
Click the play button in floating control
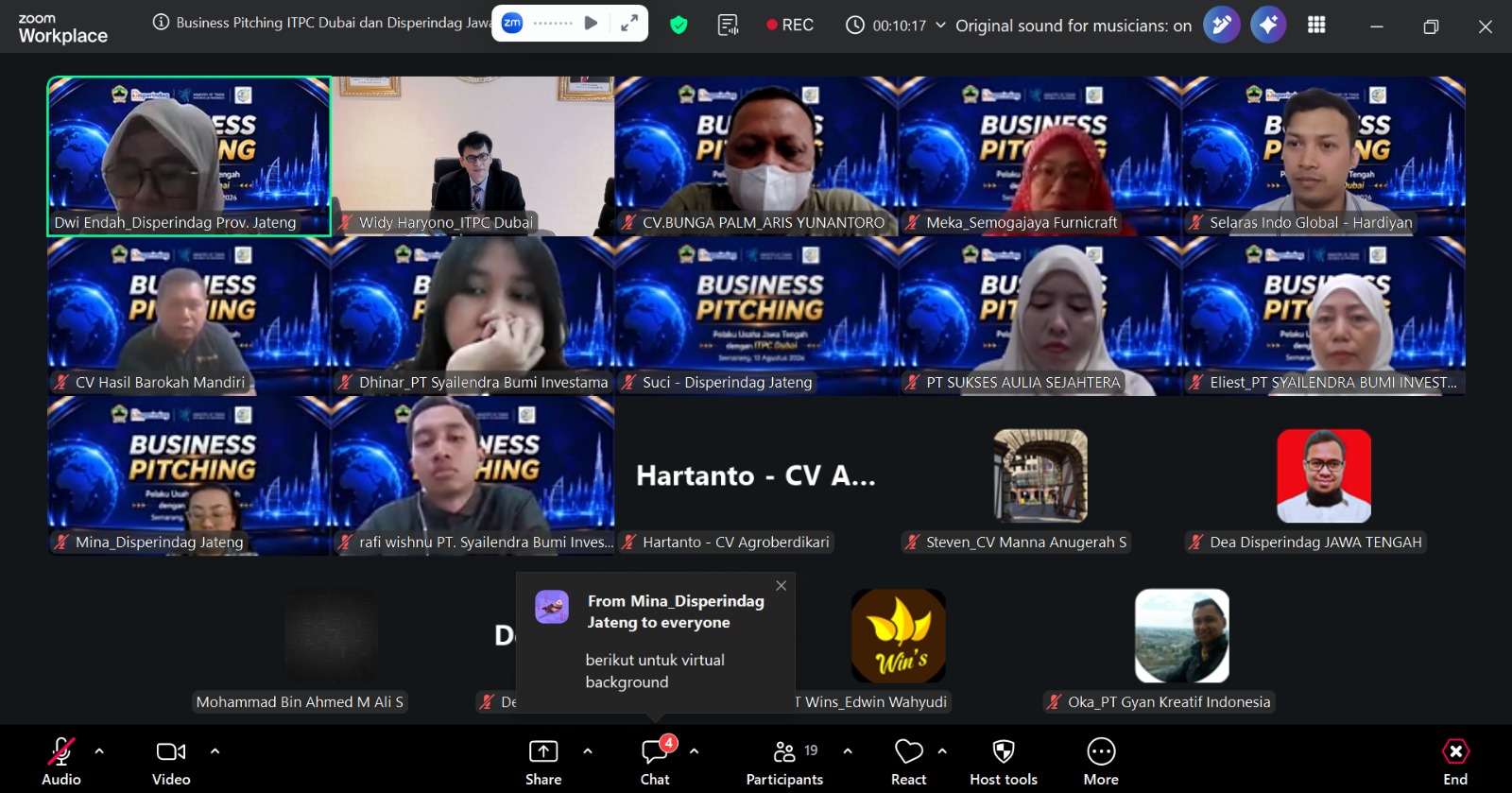[x=591, y=24]
